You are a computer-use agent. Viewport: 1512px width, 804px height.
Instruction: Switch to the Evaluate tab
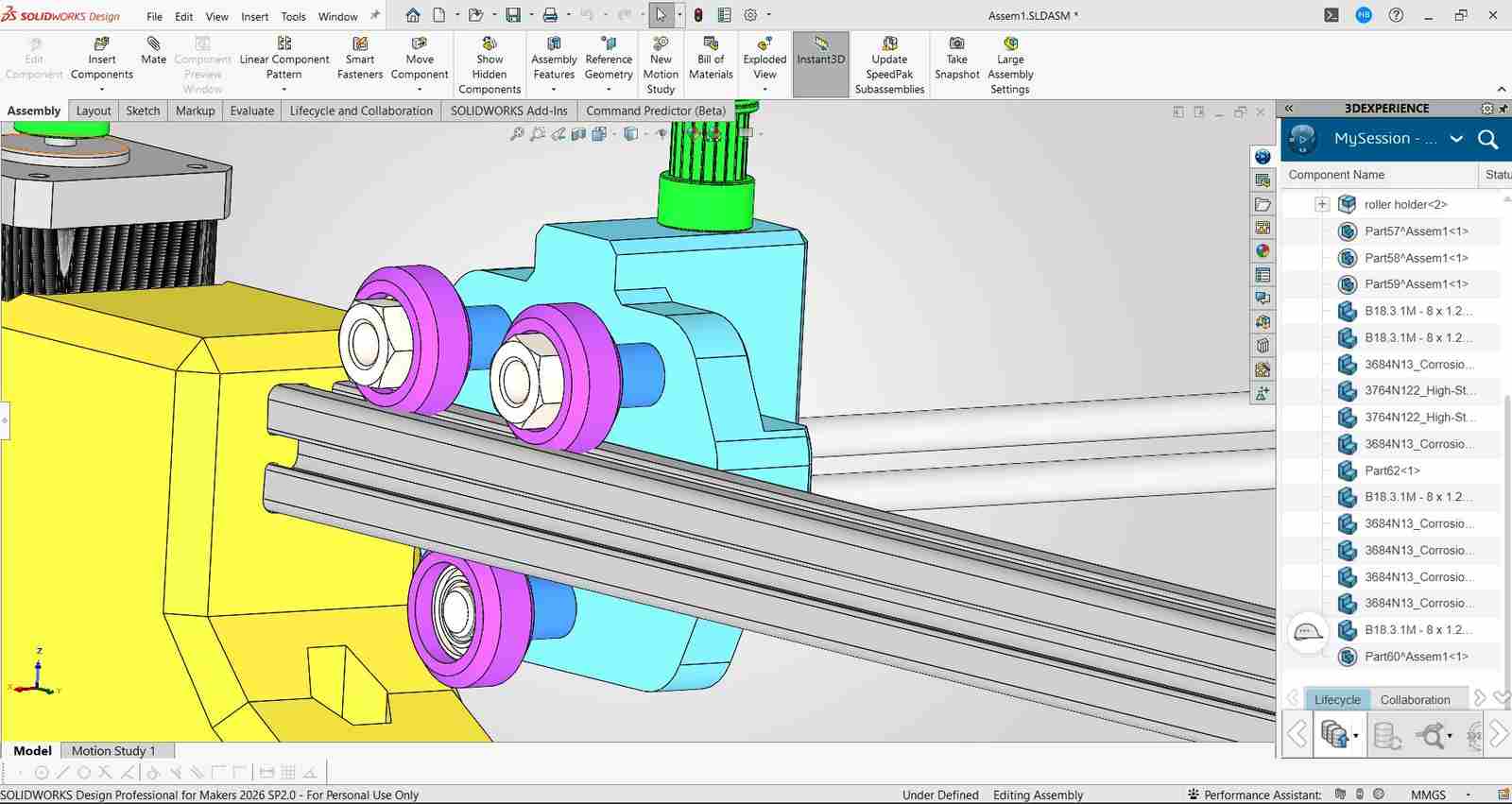(252, 111)
